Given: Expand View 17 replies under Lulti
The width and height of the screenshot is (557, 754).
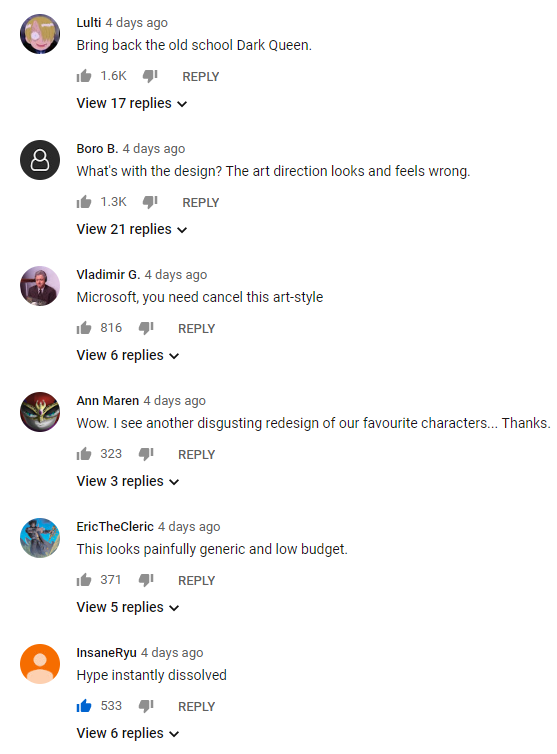Looking at the screenshot, I should tap(132, 103).
